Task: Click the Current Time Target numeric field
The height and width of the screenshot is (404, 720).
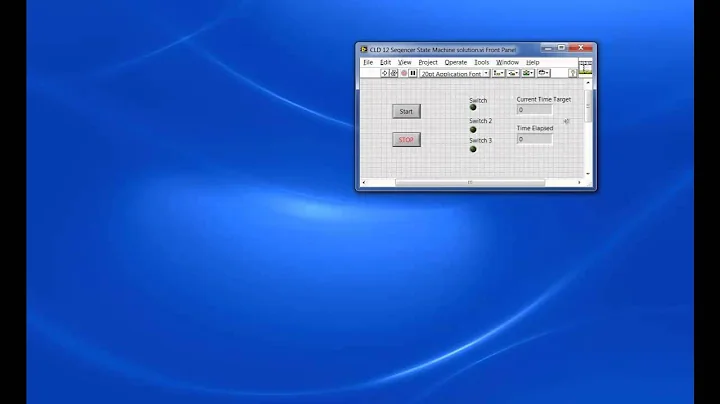Action: click(534, 110)
